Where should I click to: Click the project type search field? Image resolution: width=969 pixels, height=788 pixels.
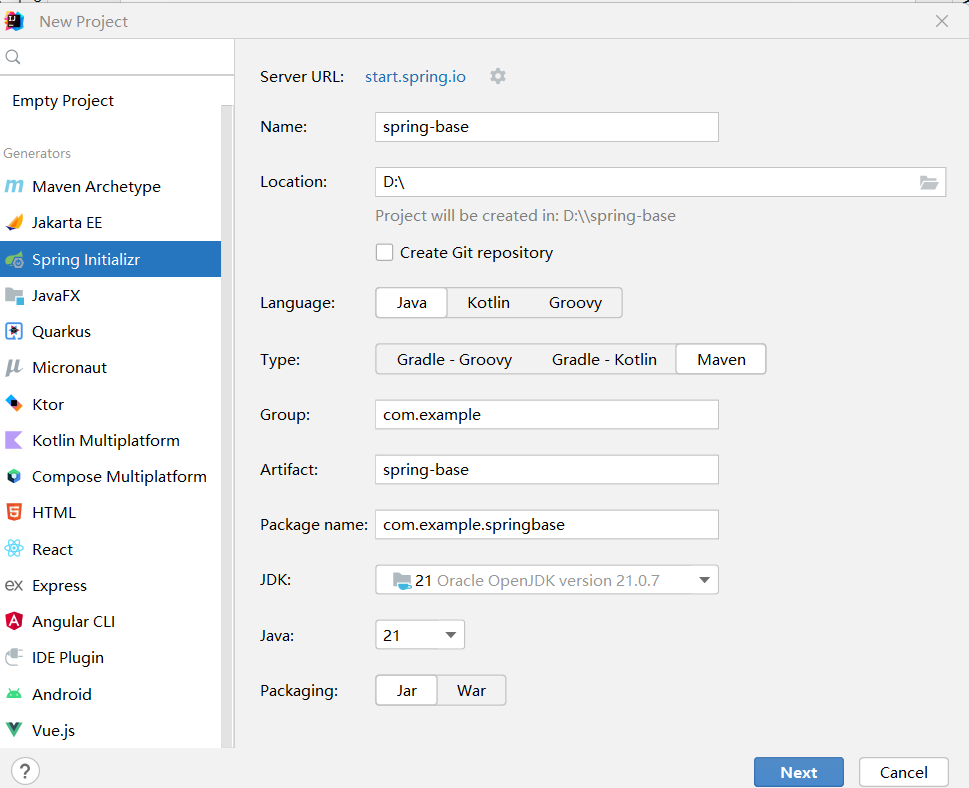117,57
